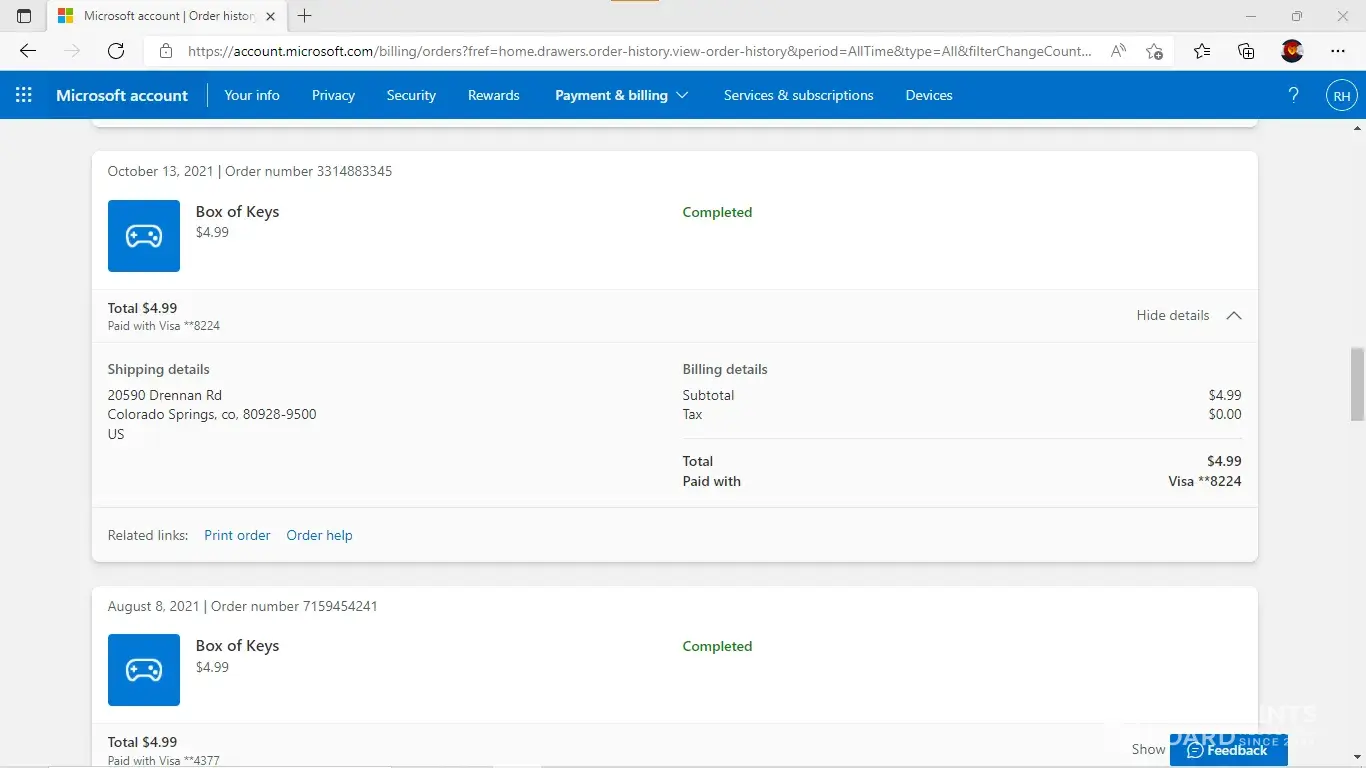This screenshot has width=1366, height=768.
Task: Open the Microsoft apps grid launcher
Action: coord(24,95)
